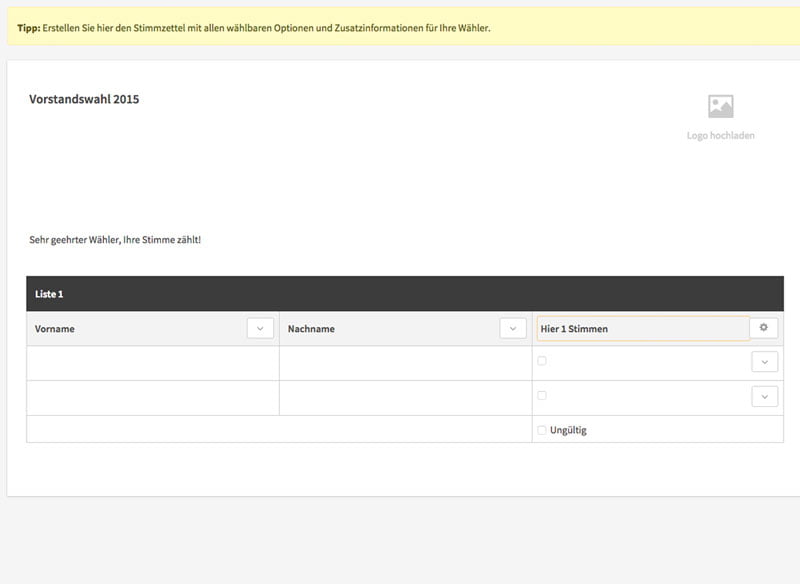Click the Hier 1 Stimmen text field

click(642, 328)
